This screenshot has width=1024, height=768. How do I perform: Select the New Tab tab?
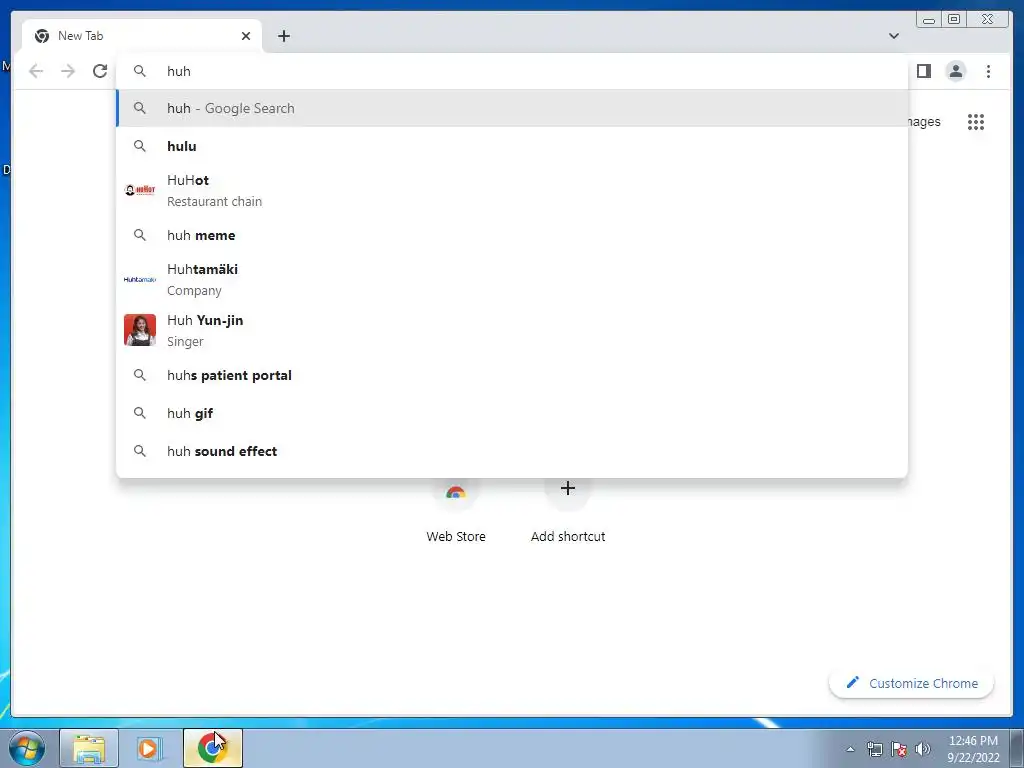[142, 36]
